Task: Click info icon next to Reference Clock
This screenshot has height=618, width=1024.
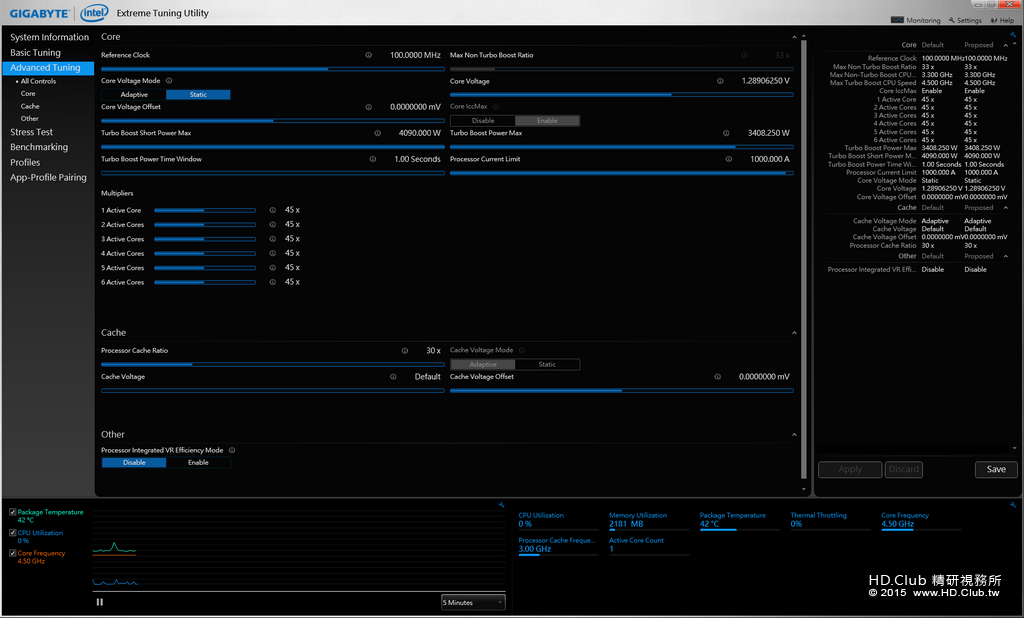Action: (369, 55)
